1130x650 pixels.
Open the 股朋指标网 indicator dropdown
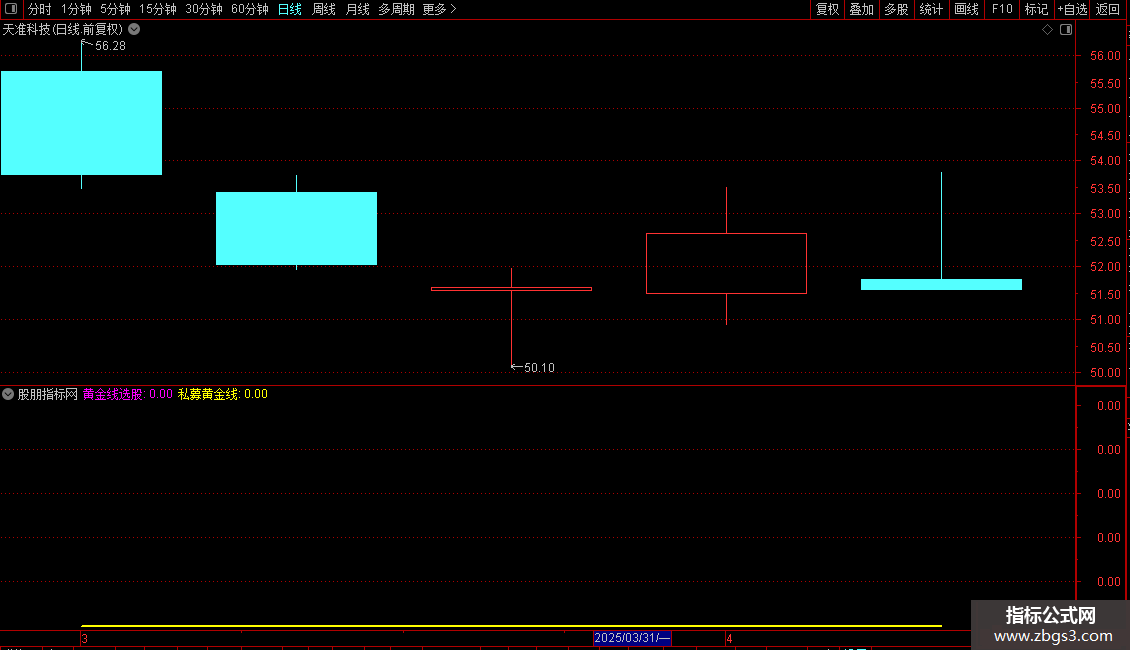[x=8, y=394]
